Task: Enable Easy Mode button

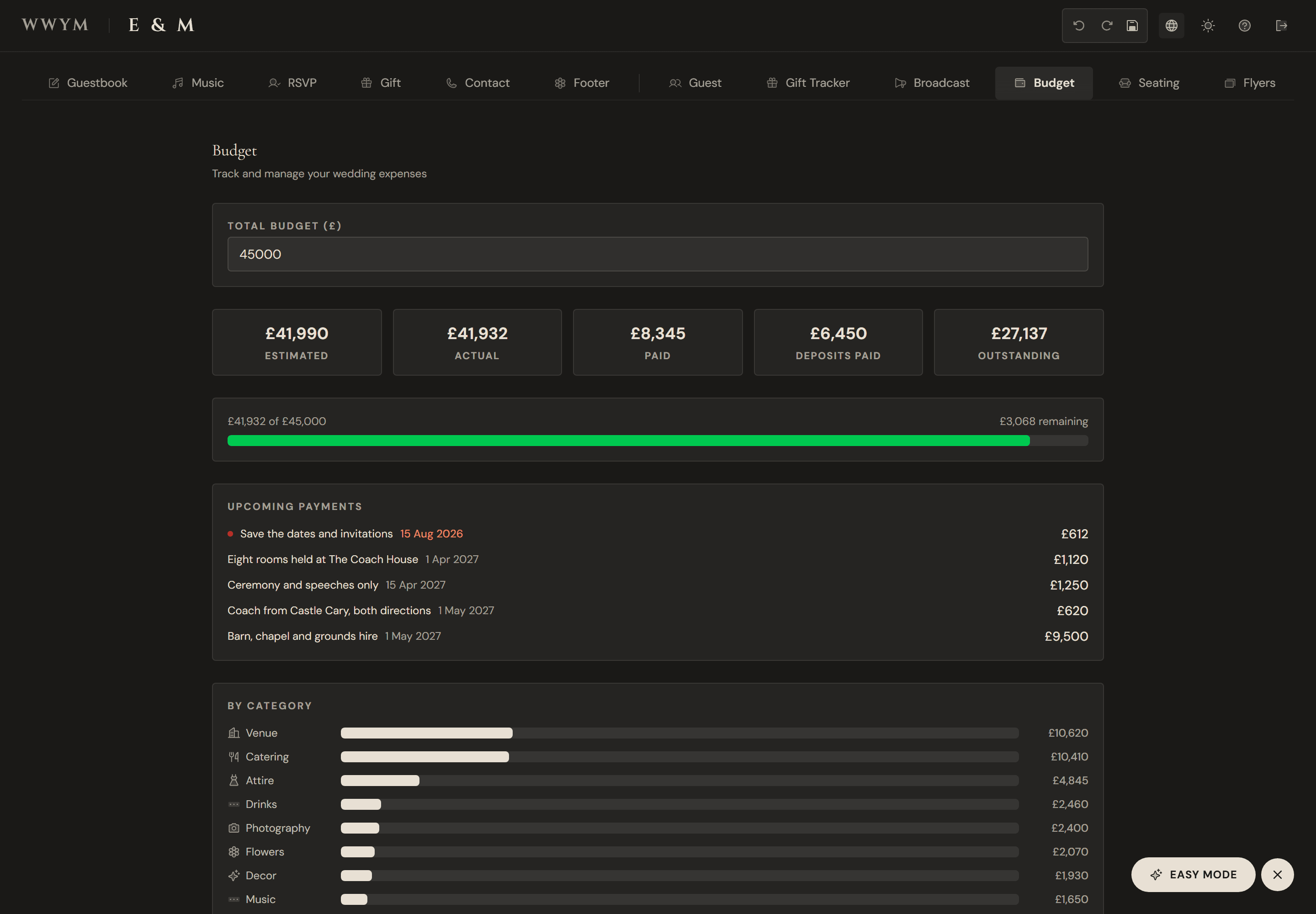Action: point(1193,875)
